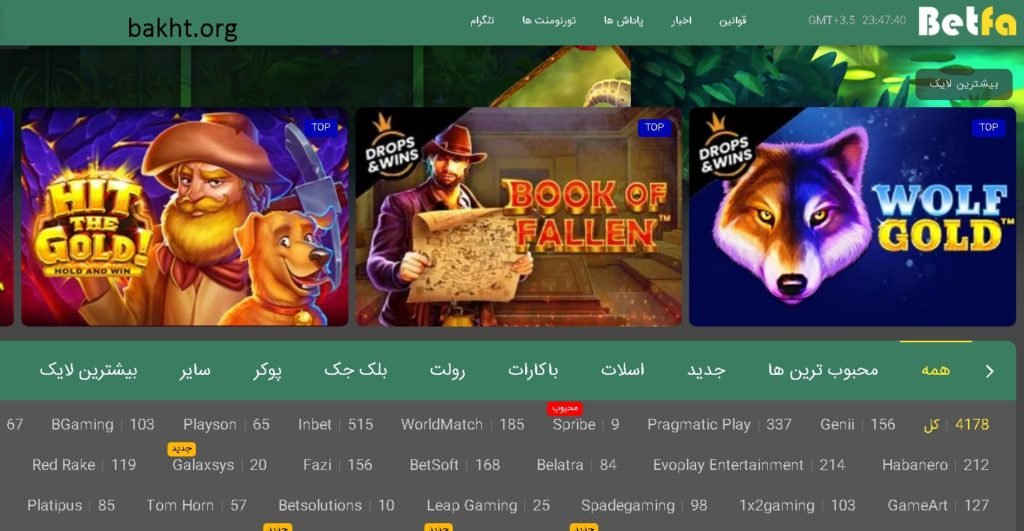The height and width of the screenshot is (531, 1024).
Task: Open the Book of Fallen game
Action: (x=519, y=217)
